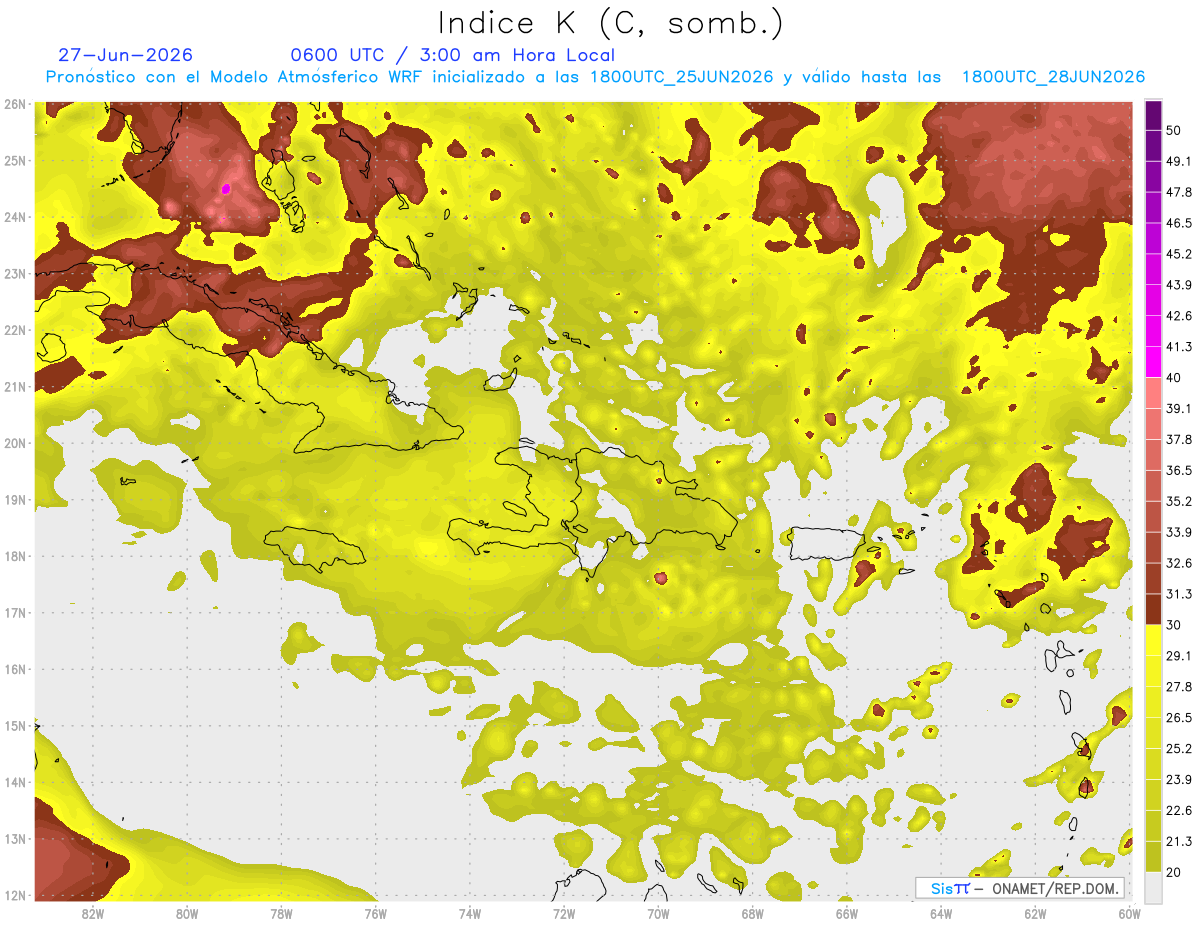Click the '66W' longitude label
This screenshot has width=1200, height=927.
click(x=847, y=914)
